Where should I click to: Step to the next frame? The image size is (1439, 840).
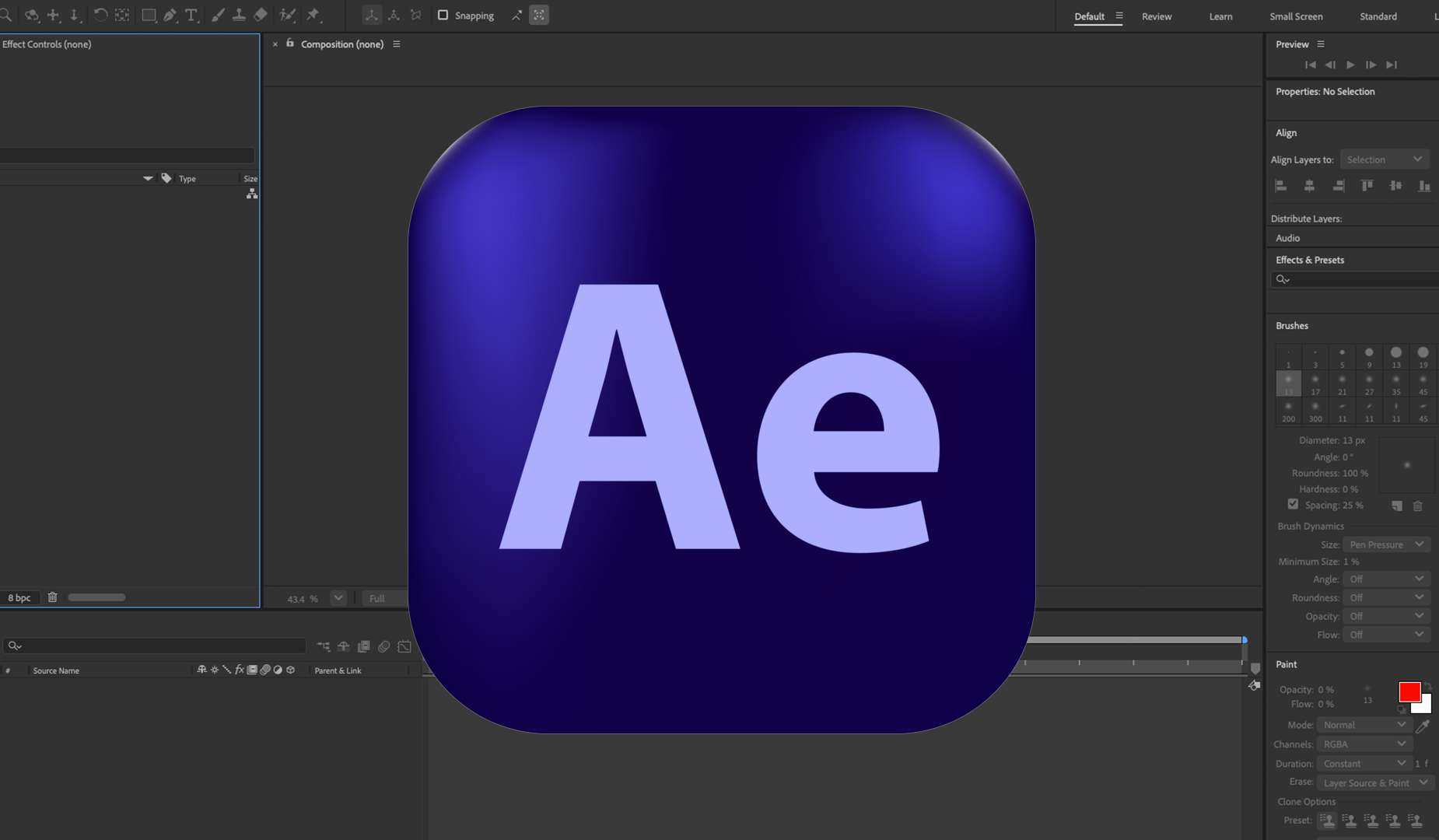pos(1371,65)
